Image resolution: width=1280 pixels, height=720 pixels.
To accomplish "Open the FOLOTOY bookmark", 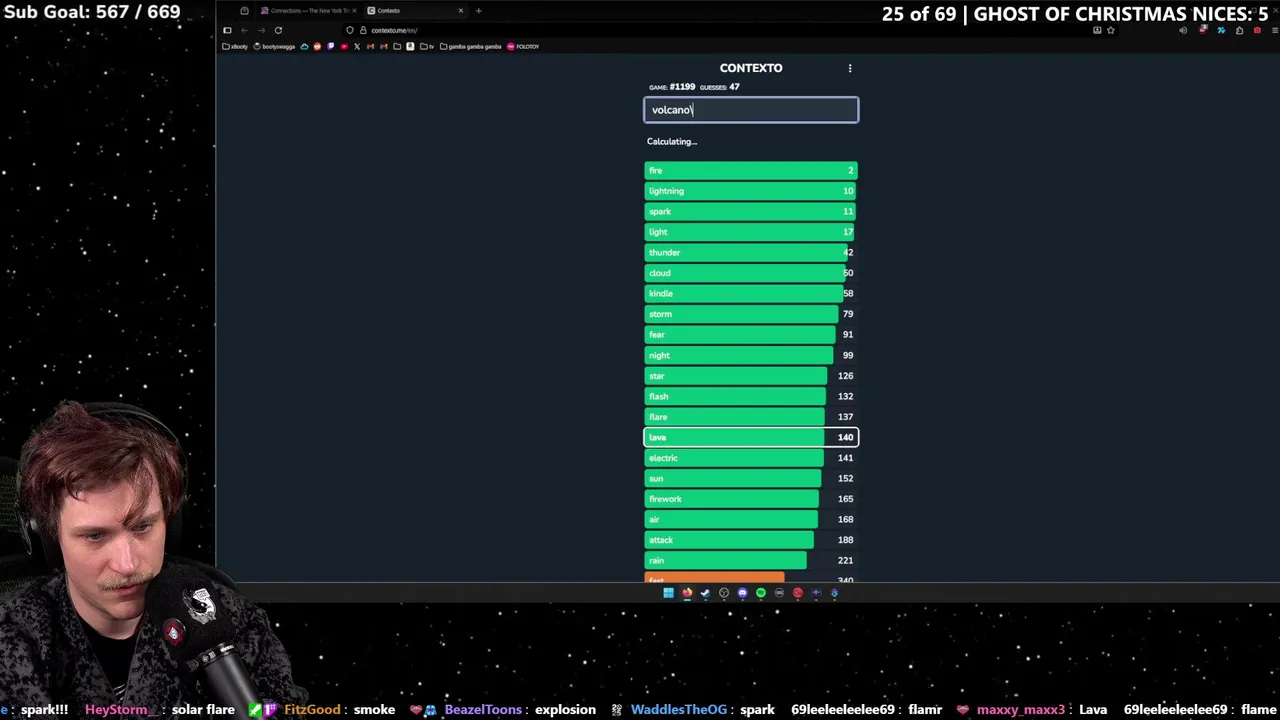I will tap(523, 46).
